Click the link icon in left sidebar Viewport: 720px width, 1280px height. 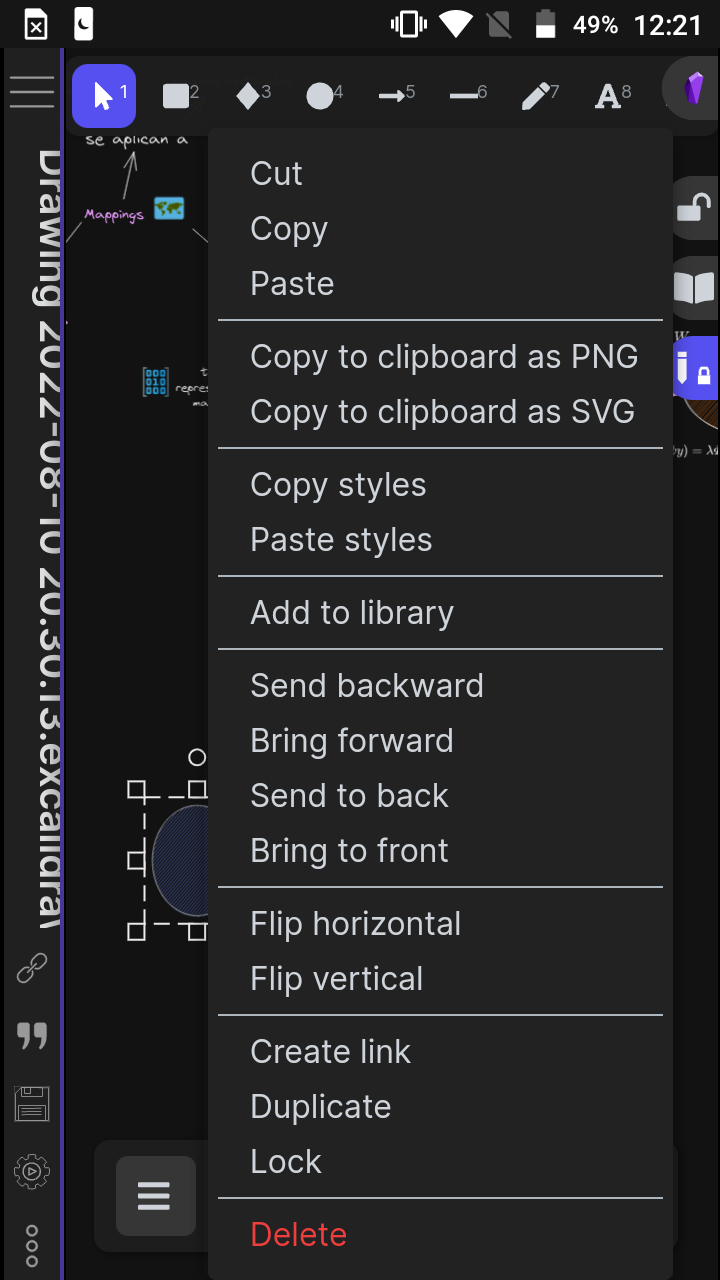(31, 967)
